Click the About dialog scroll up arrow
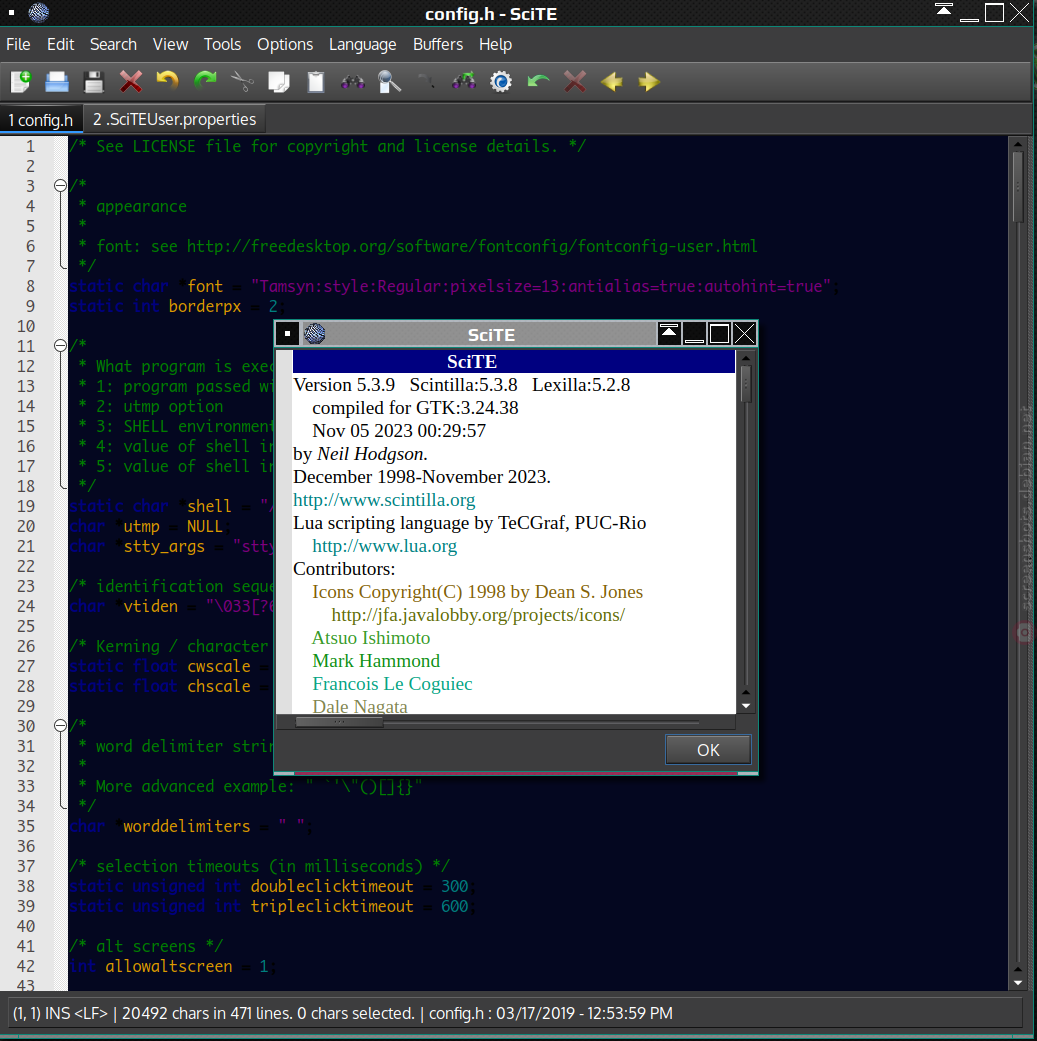Image resolution: width=1037 pixels, height=1041 pixels. click(746, 359)
